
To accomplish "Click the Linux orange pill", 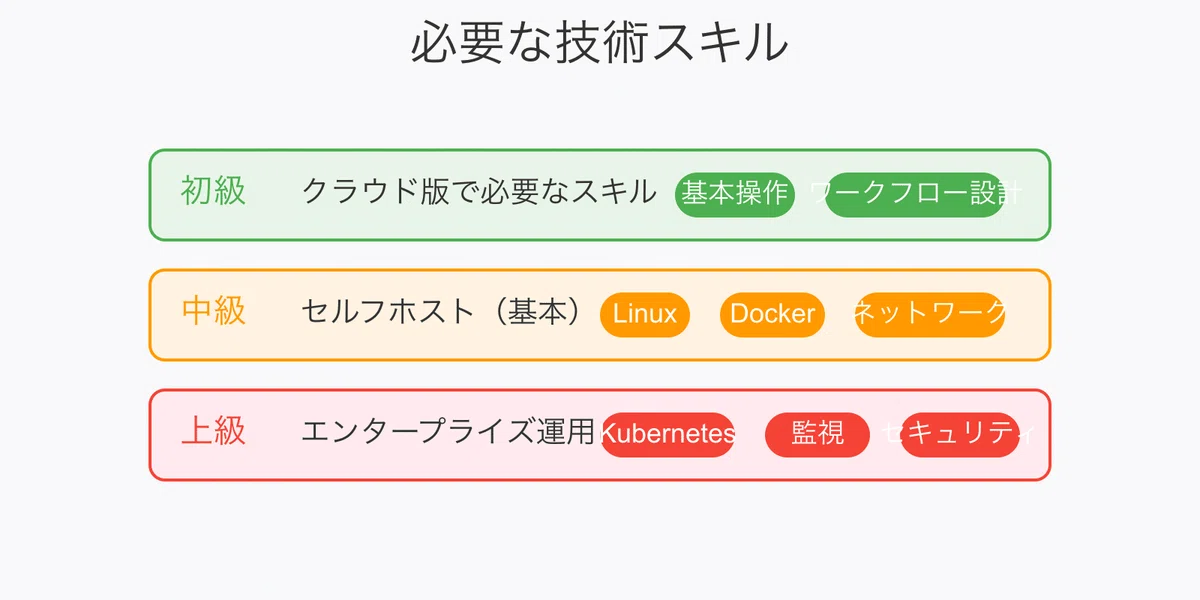I will (x=645, y=314).
